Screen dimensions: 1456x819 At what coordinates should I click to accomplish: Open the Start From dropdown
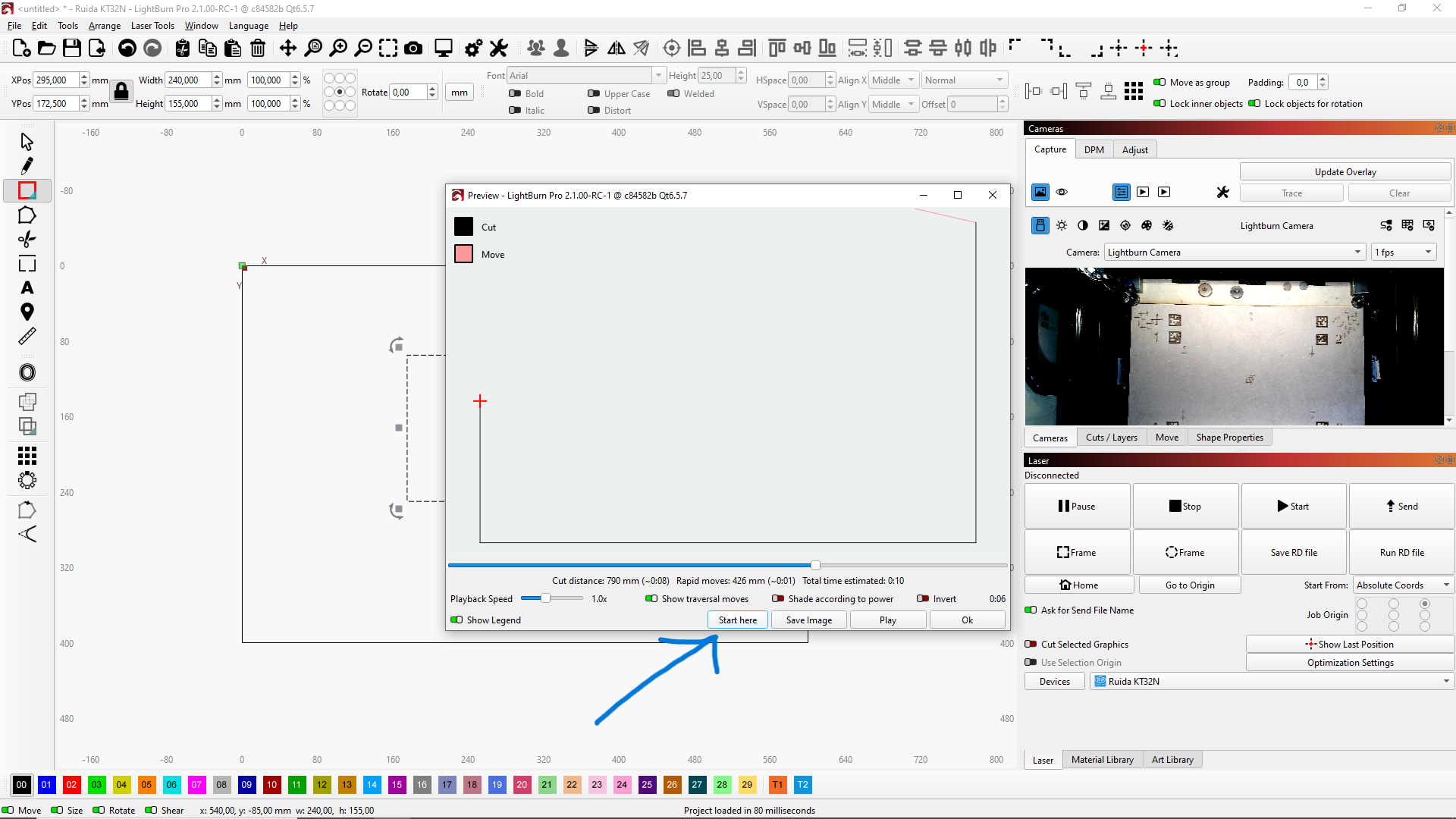tap(1402, 585)
